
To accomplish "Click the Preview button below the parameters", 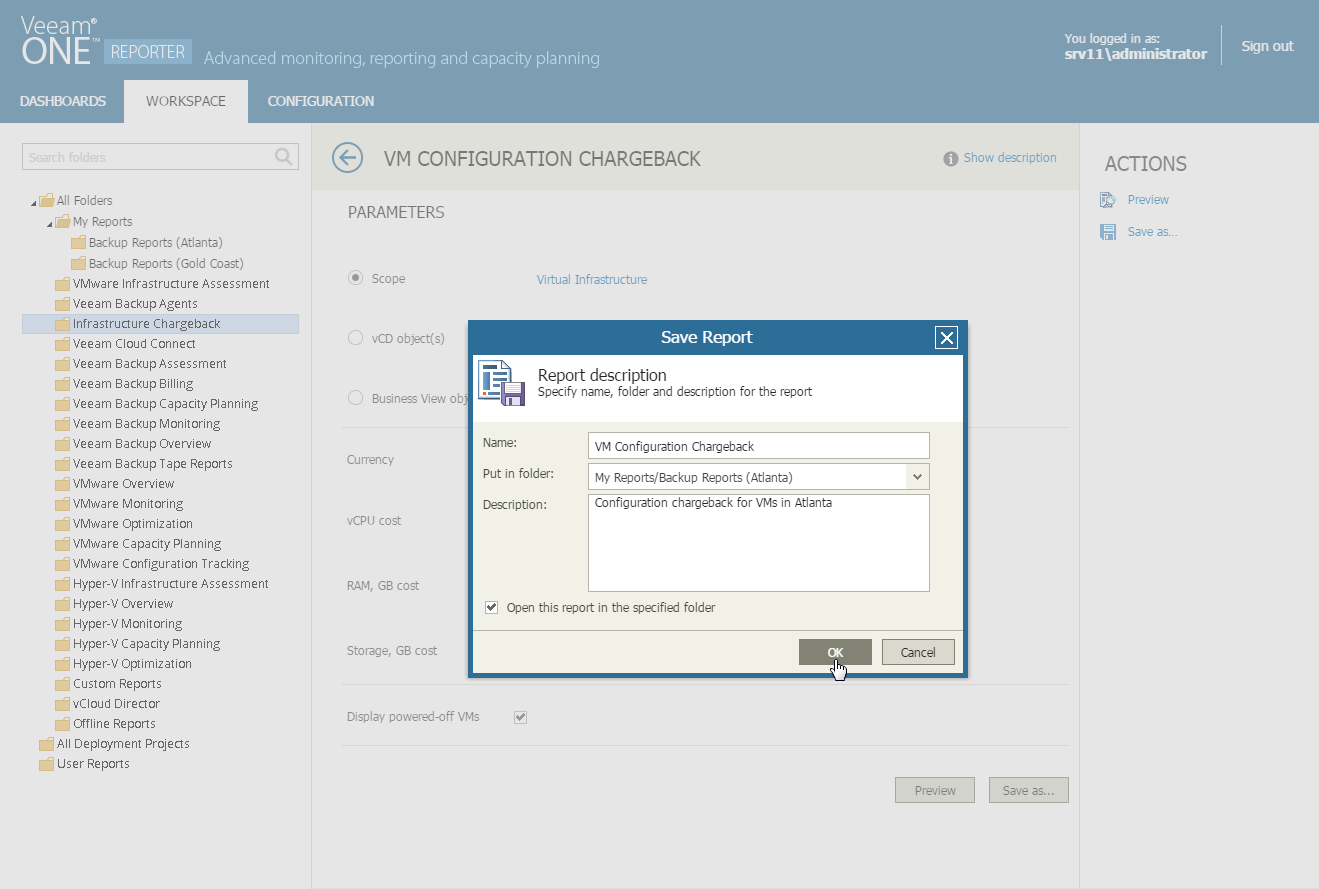I will pos(935,790).
